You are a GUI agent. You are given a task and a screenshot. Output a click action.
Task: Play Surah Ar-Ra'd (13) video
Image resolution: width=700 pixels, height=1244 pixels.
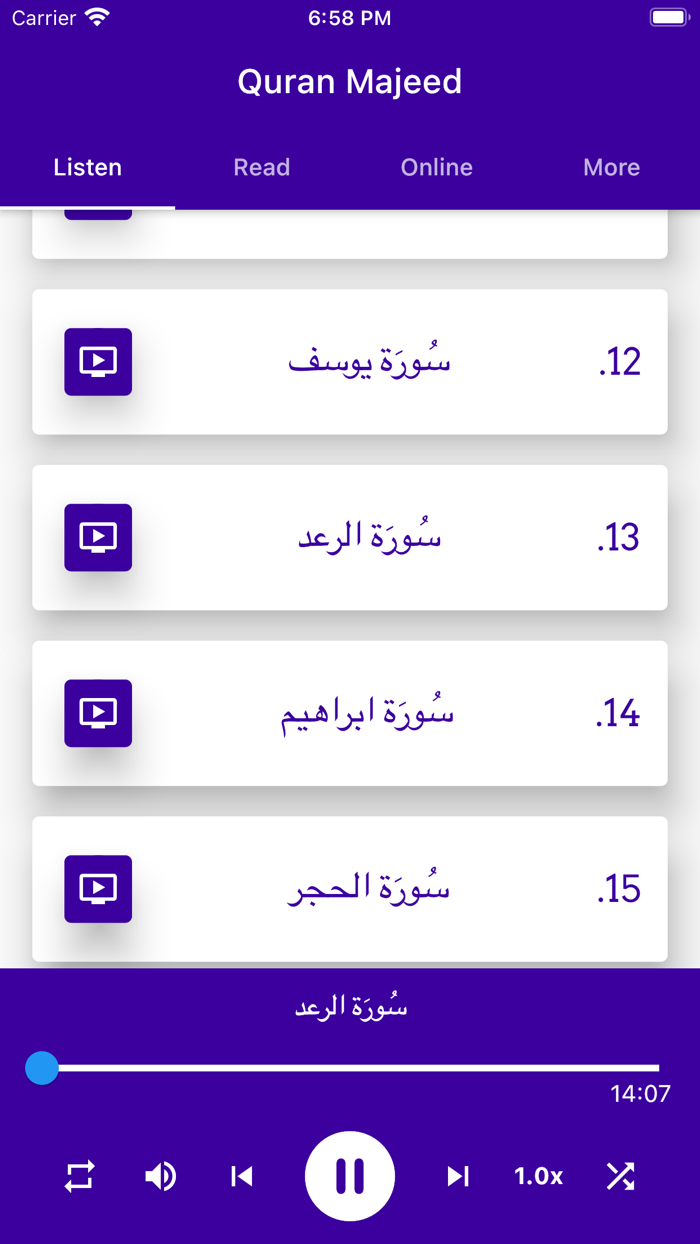point(97,538)
